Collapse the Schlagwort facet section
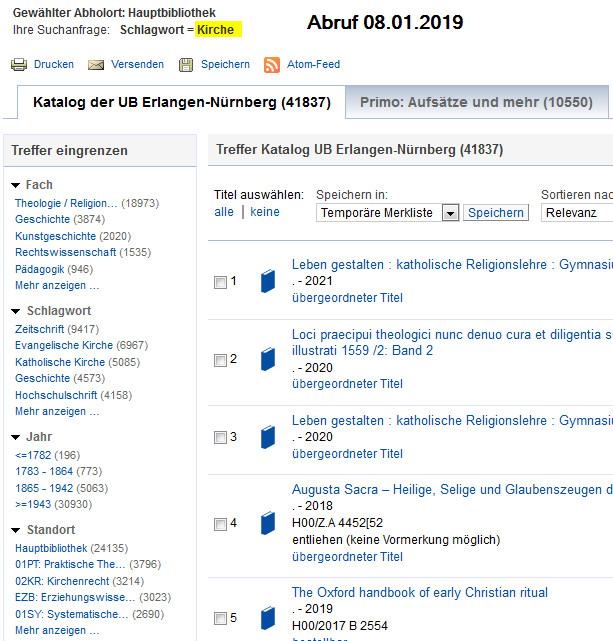Screen dimensions: 613x641 pos(16,311)
